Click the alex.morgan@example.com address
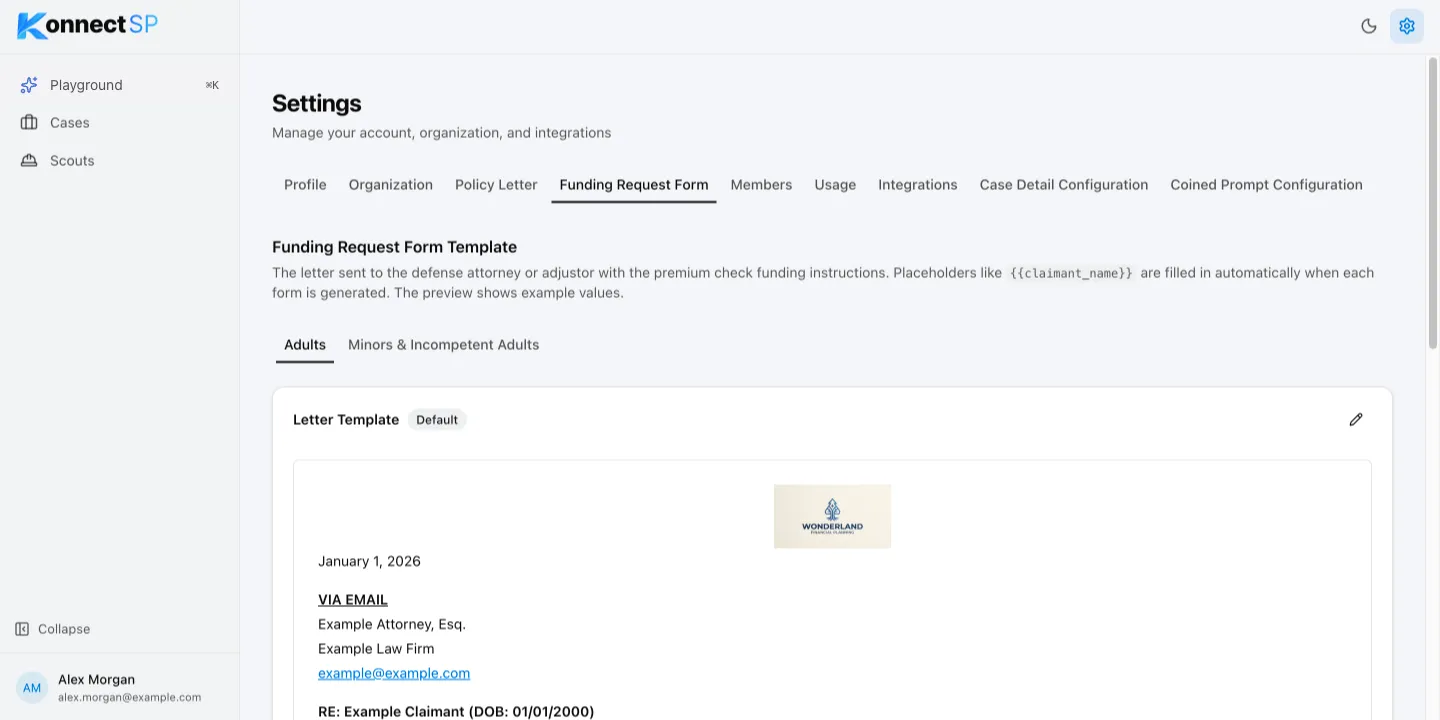1440x720 pixels. click(129, 697)
